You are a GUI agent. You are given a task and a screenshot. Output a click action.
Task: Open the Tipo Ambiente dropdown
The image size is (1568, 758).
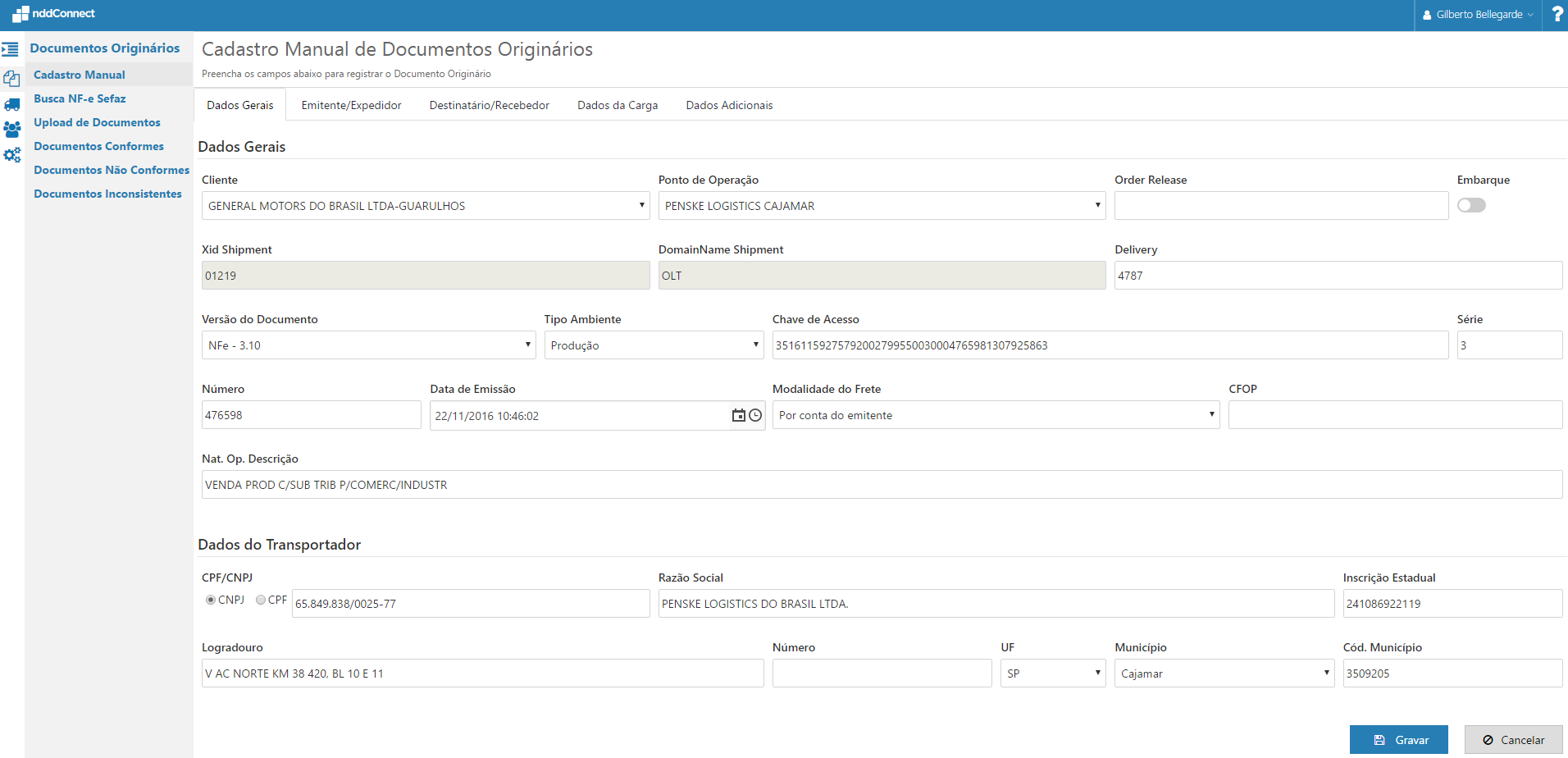click(x=654, y=345)
